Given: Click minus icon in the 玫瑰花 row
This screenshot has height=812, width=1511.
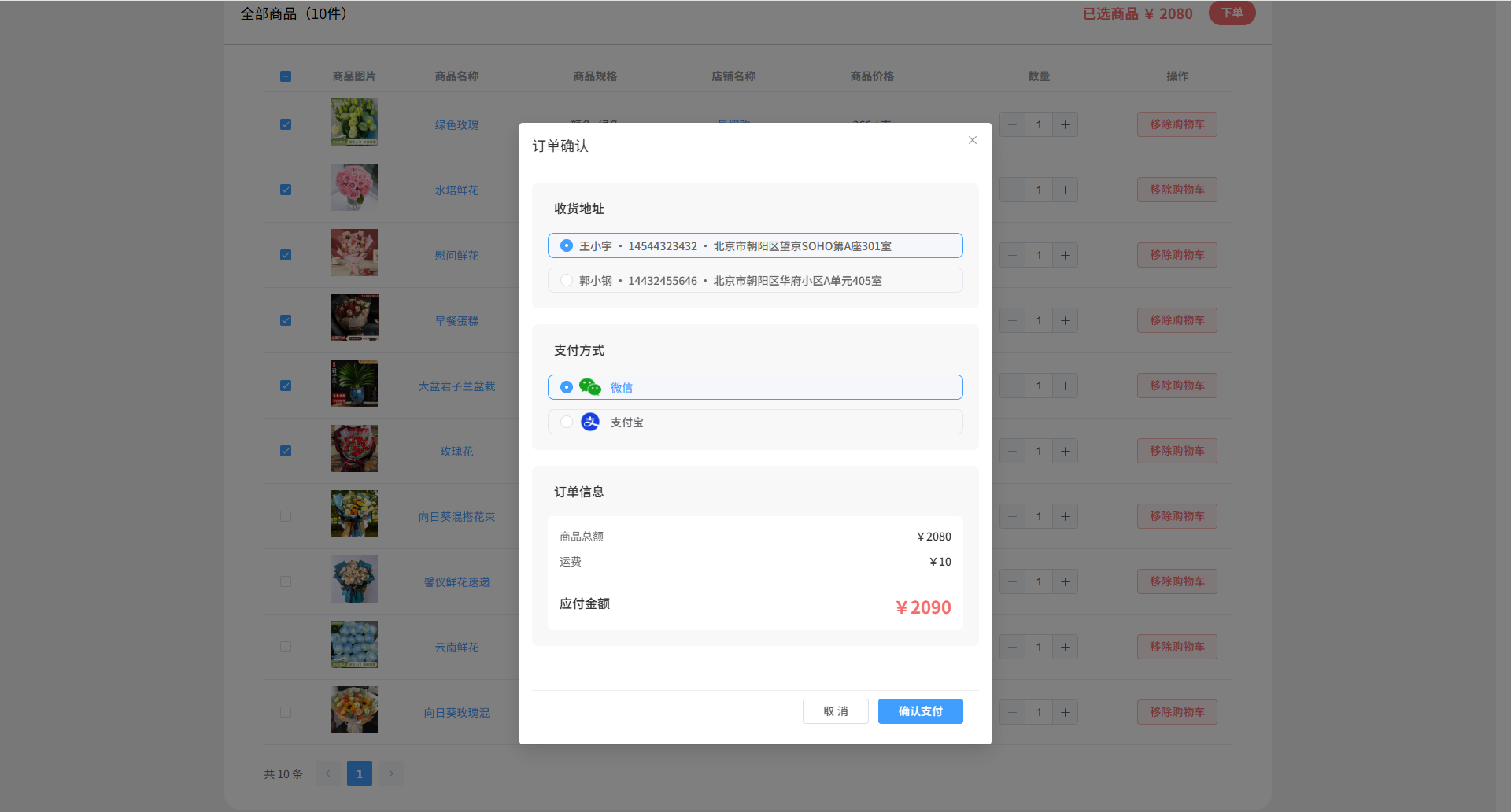Looking at the screenshot, I should pyautogui.click(x=1012, y=451).
